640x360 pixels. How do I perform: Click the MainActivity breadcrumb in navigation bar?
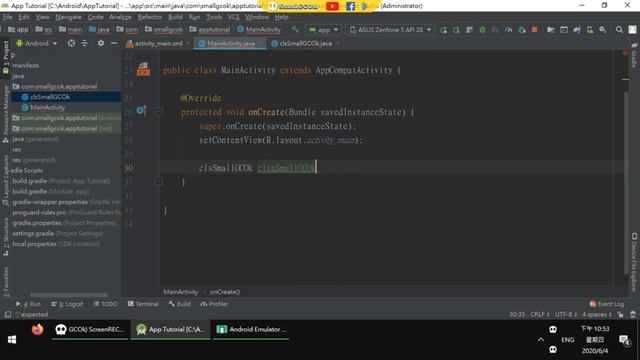pyautogui.click(x=259, y=29)
